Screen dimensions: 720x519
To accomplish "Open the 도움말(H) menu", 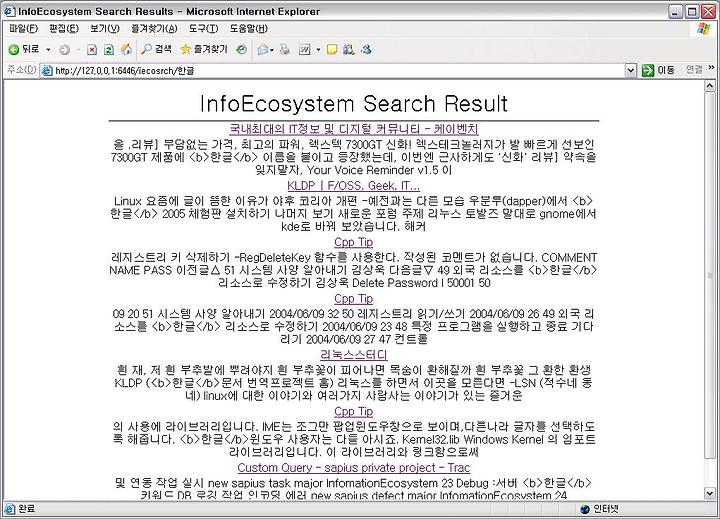I will tap(248, 29).
